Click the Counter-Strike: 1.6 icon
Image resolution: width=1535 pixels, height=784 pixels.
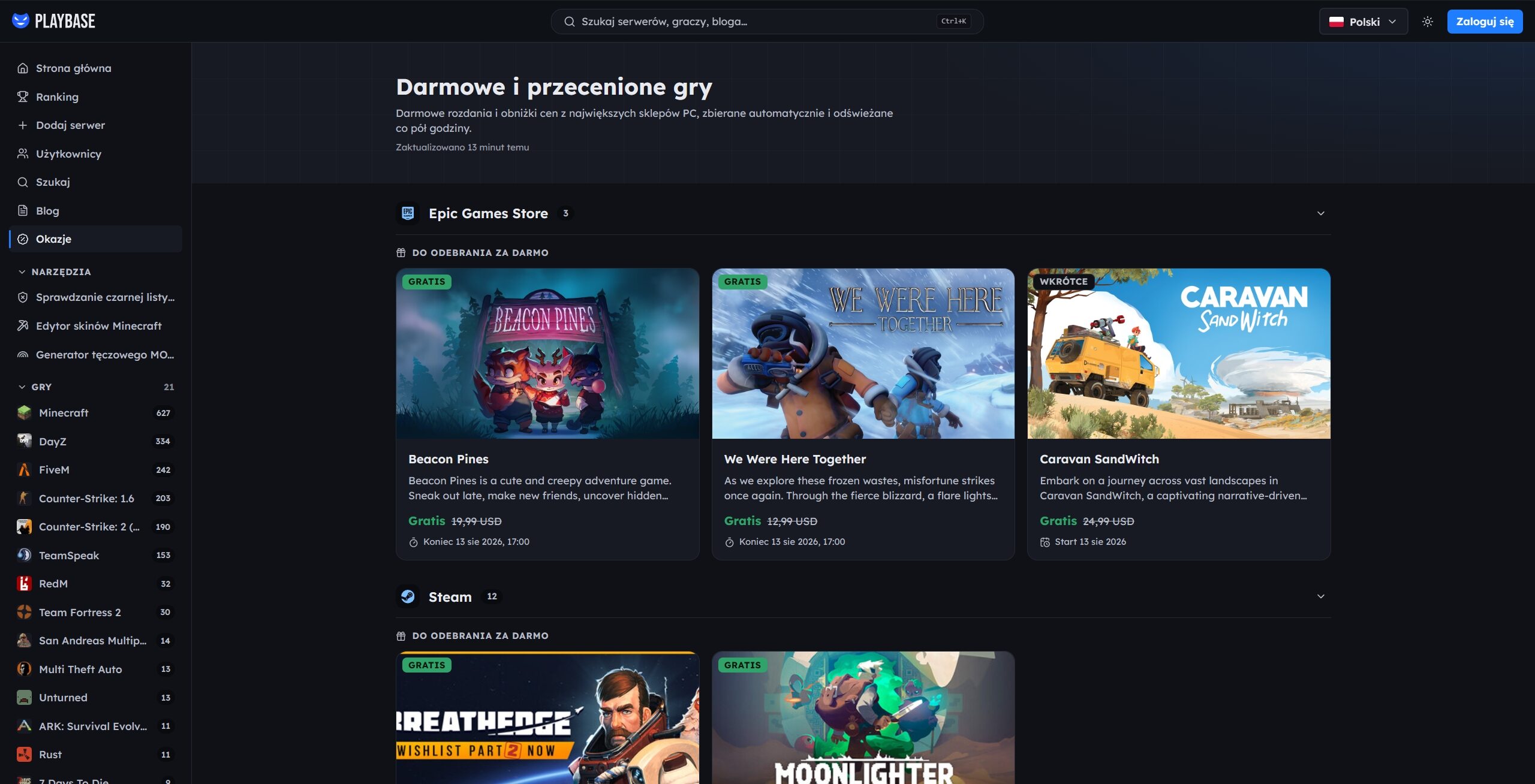tap(24, 498)
